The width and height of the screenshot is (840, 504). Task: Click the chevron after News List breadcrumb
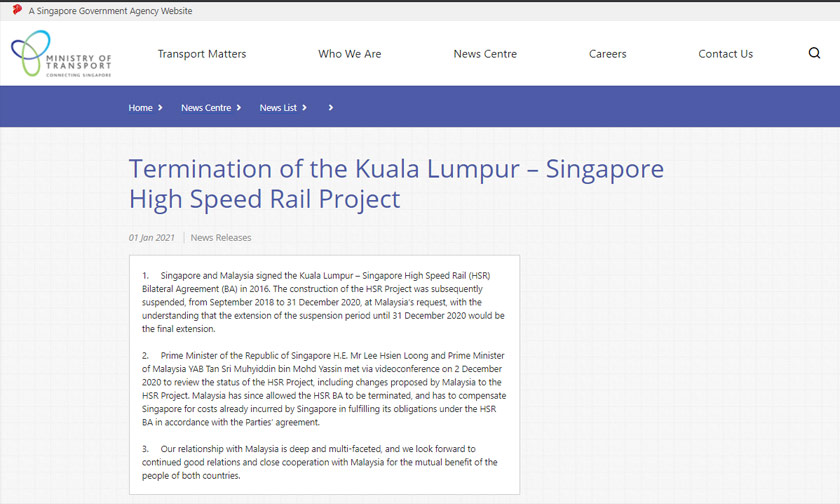click(x=304, y=108)
